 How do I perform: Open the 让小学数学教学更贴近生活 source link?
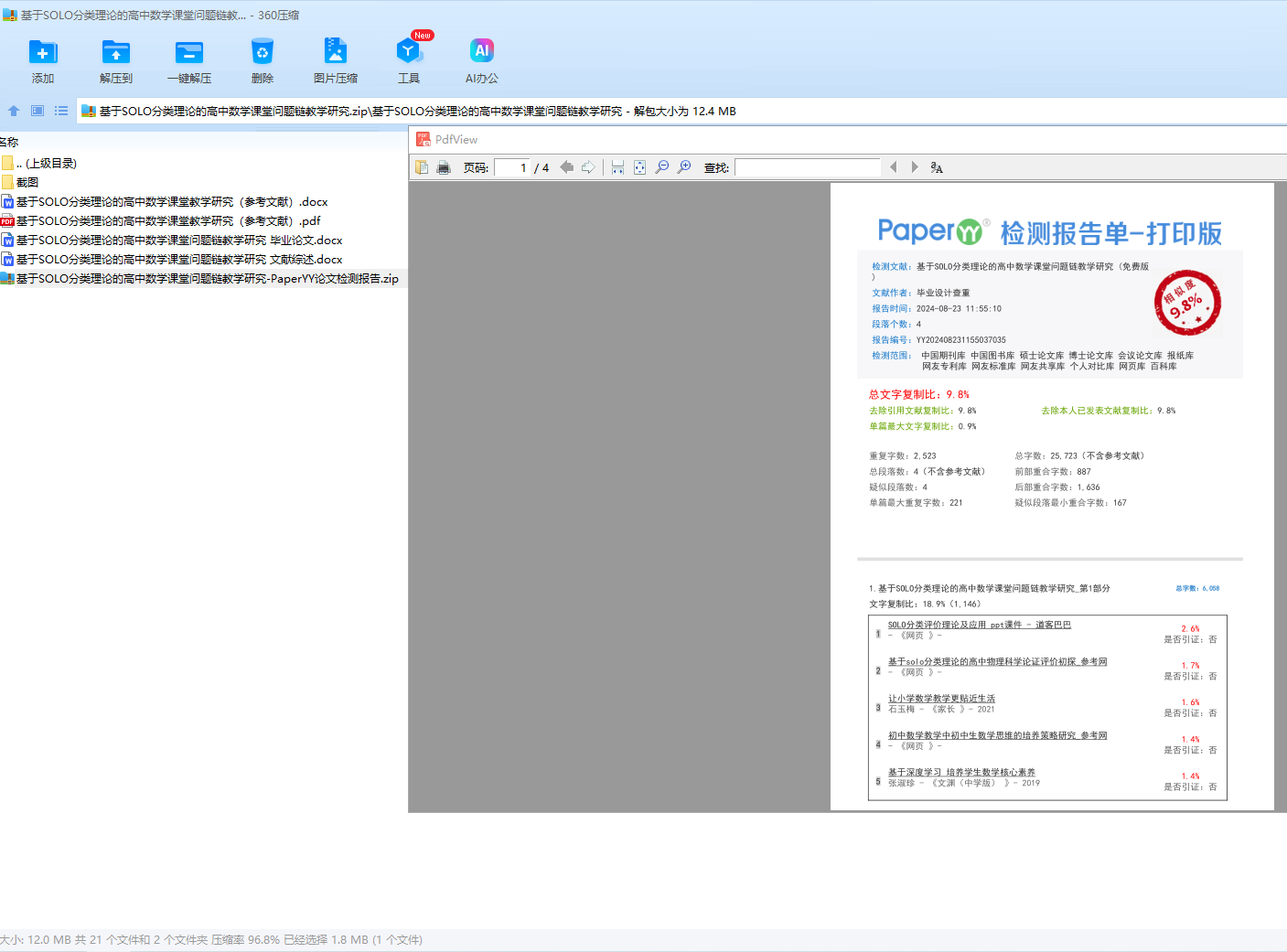coord(941,698)
